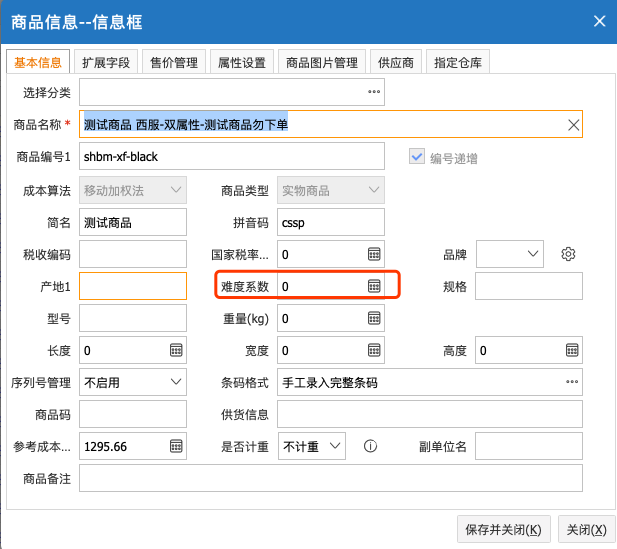Switch to the 商品图片管理 tab
617x549 pixels.
pos(322,62)
